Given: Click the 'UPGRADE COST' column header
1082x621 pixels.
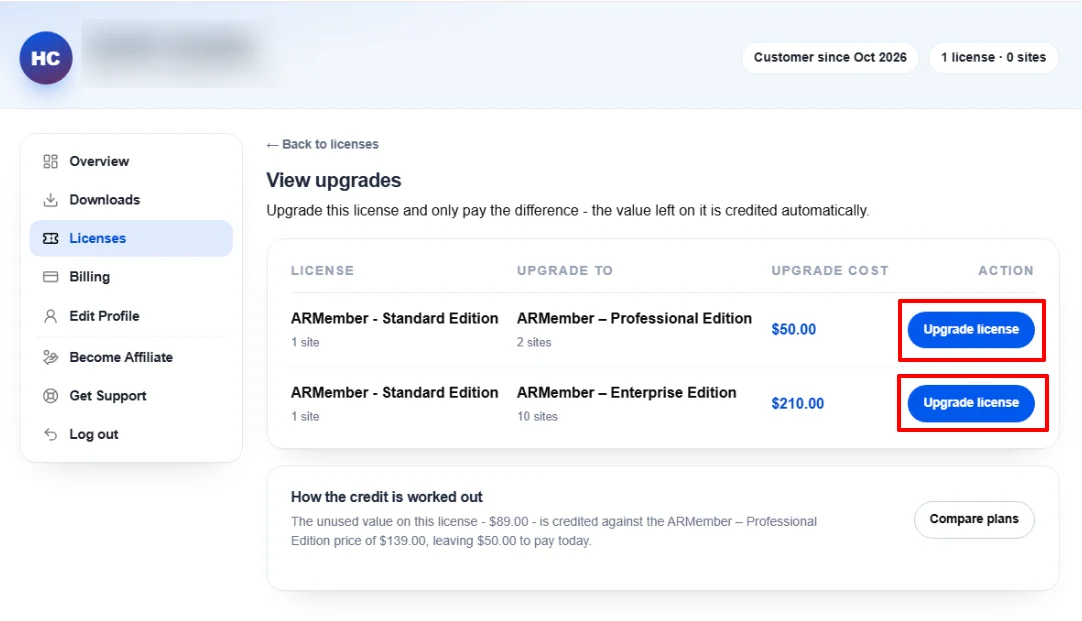Looking at the screenshot, I should coord(830,270).
